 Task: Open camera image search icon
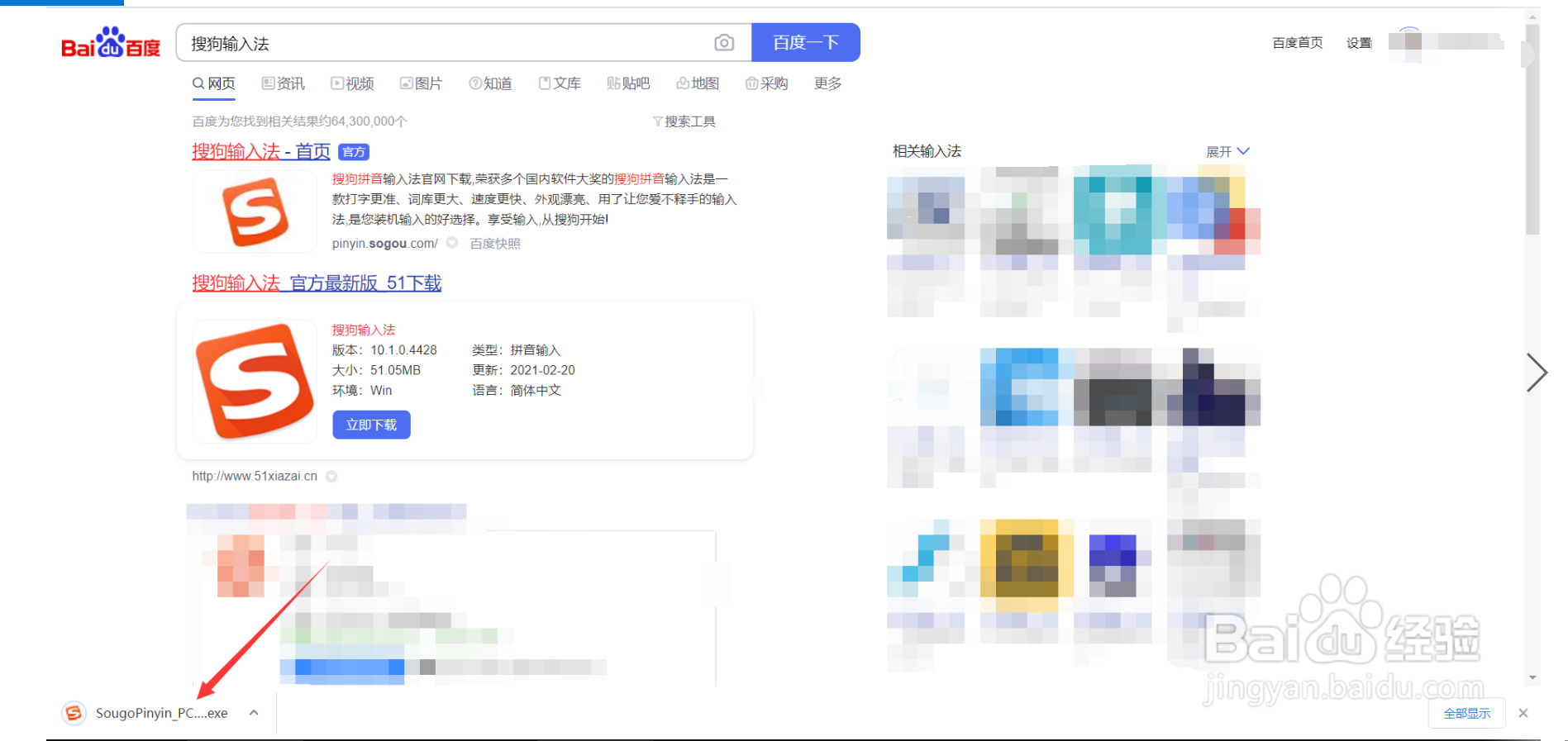724,42
